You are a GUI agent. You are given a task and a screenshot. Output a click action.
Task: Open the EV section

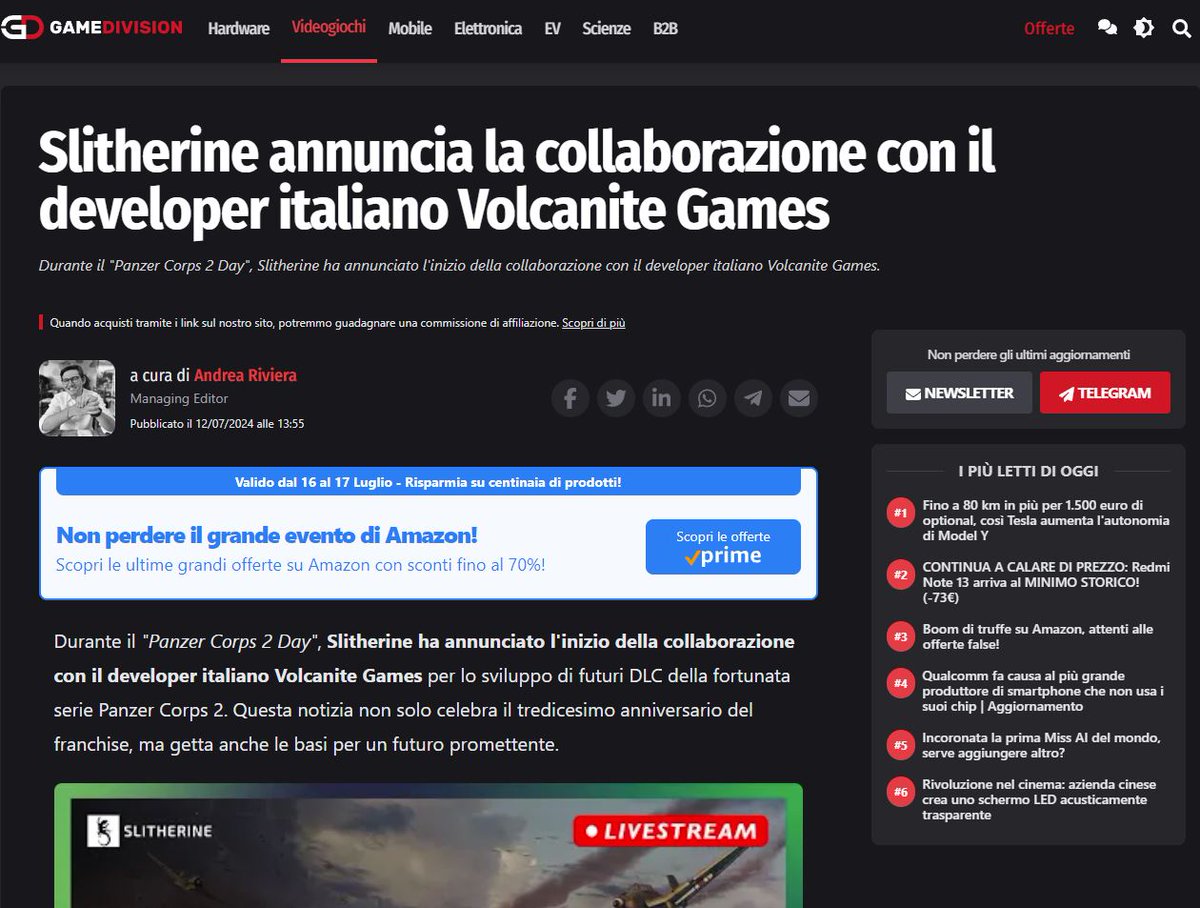pyautogui.click(x=552, y=28)
